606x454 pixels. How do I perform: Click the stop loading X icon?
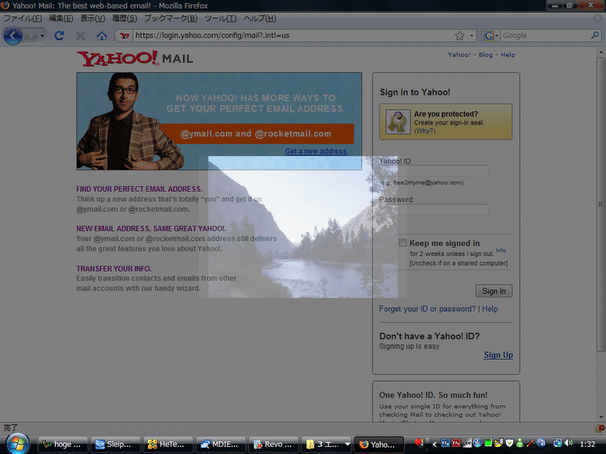point(80,36)
